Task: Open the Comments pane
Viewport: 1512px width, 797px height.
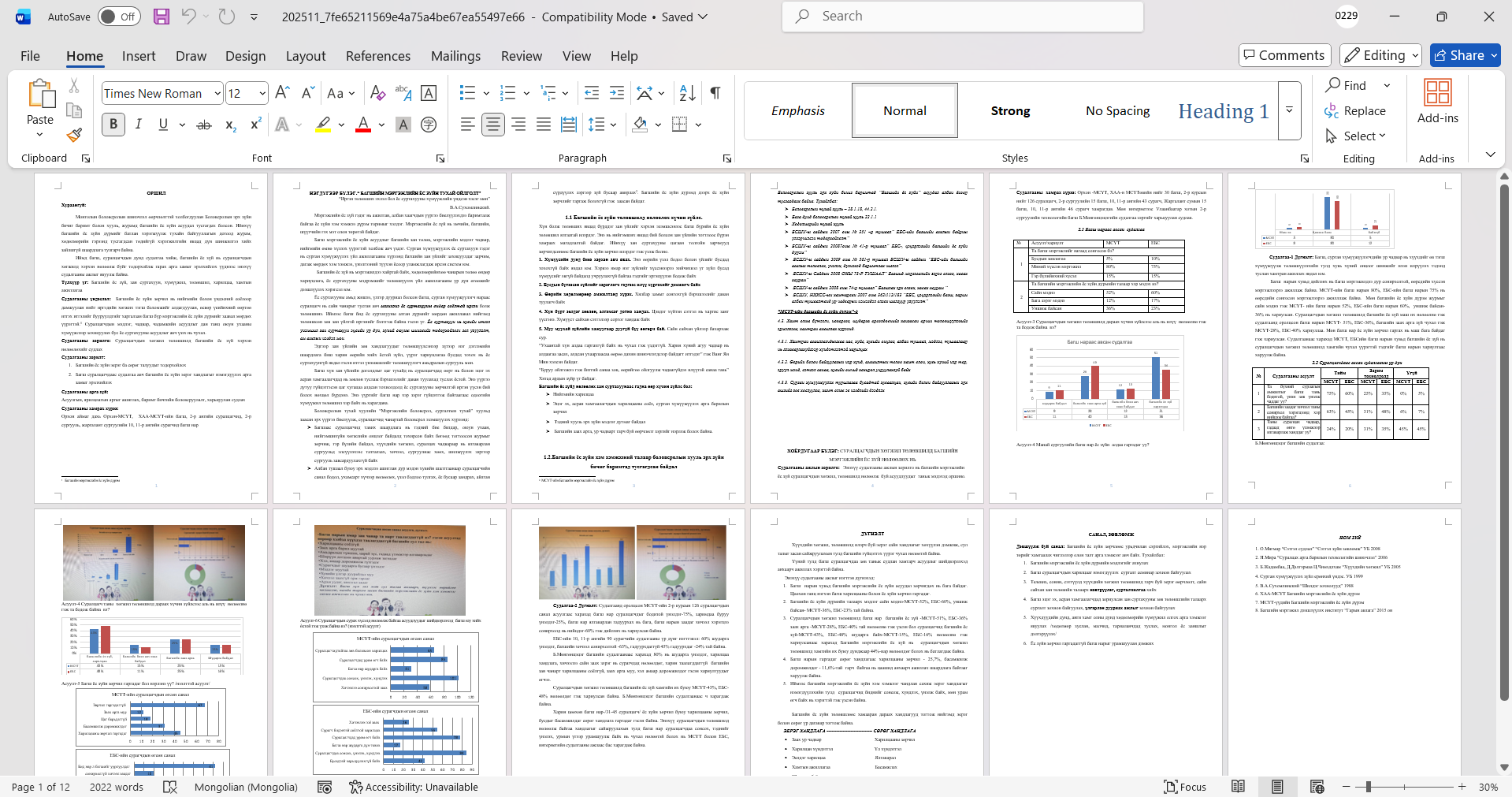Action: pyautogui.click(x=1284, y=55)
